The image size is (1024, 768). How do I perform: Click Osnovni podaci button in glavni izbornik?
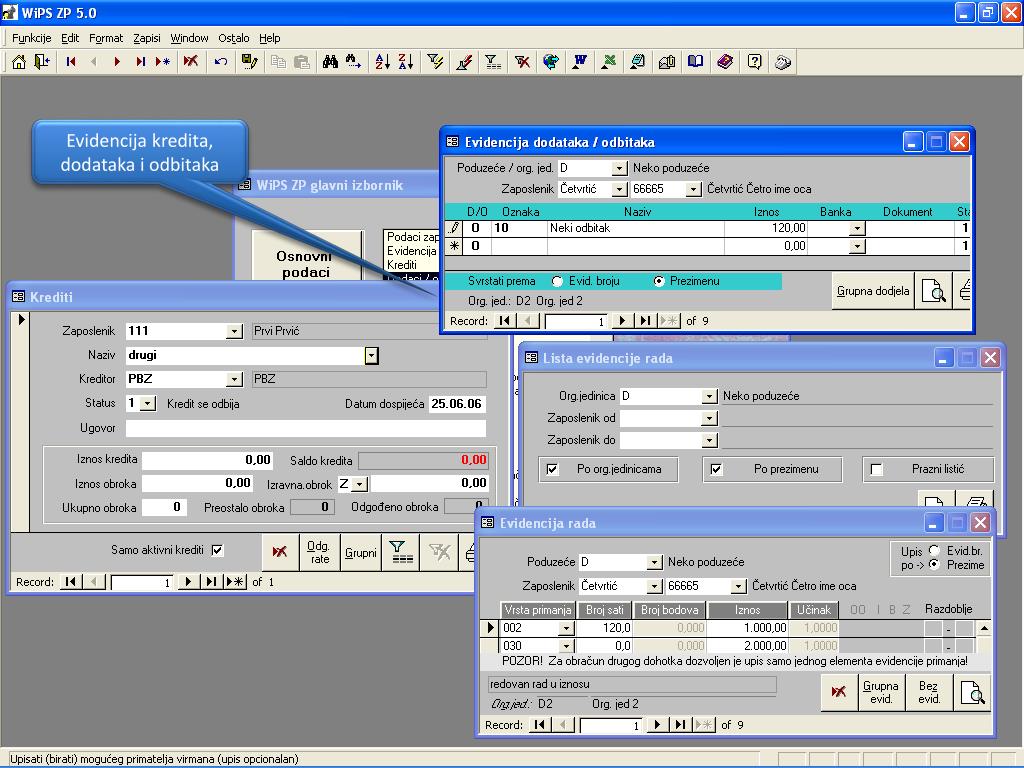click(307, 257)
